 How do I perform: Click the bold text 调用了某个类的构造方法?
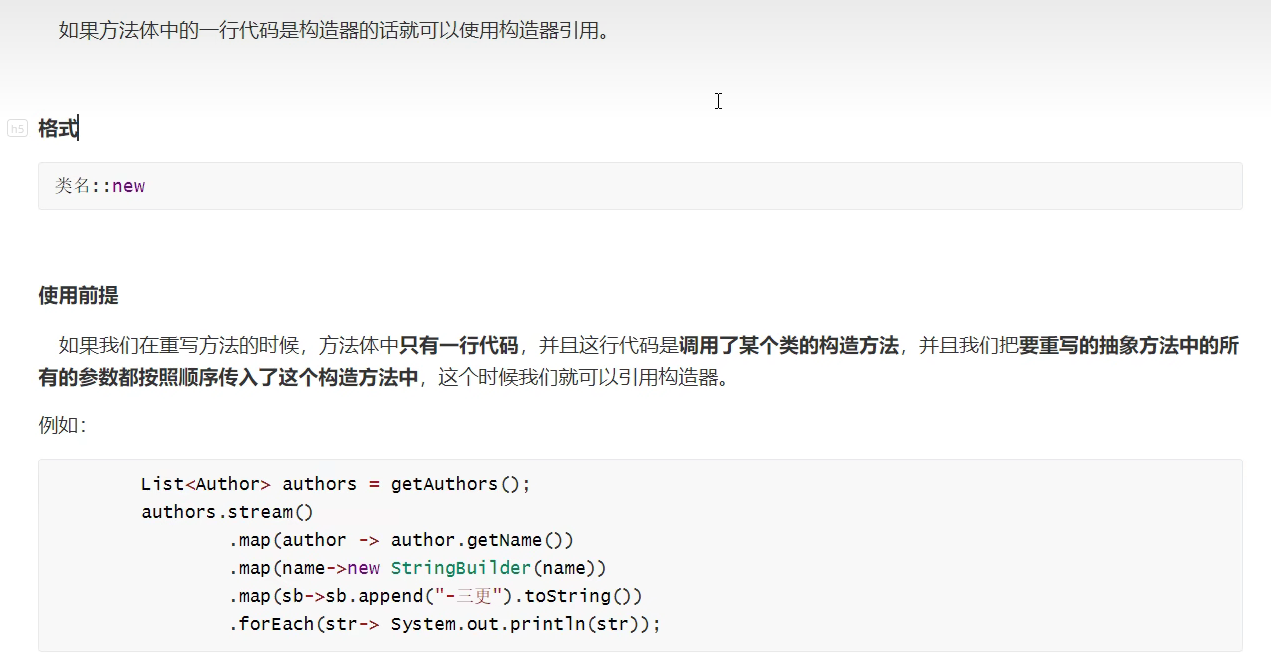[x=788, y=346]
